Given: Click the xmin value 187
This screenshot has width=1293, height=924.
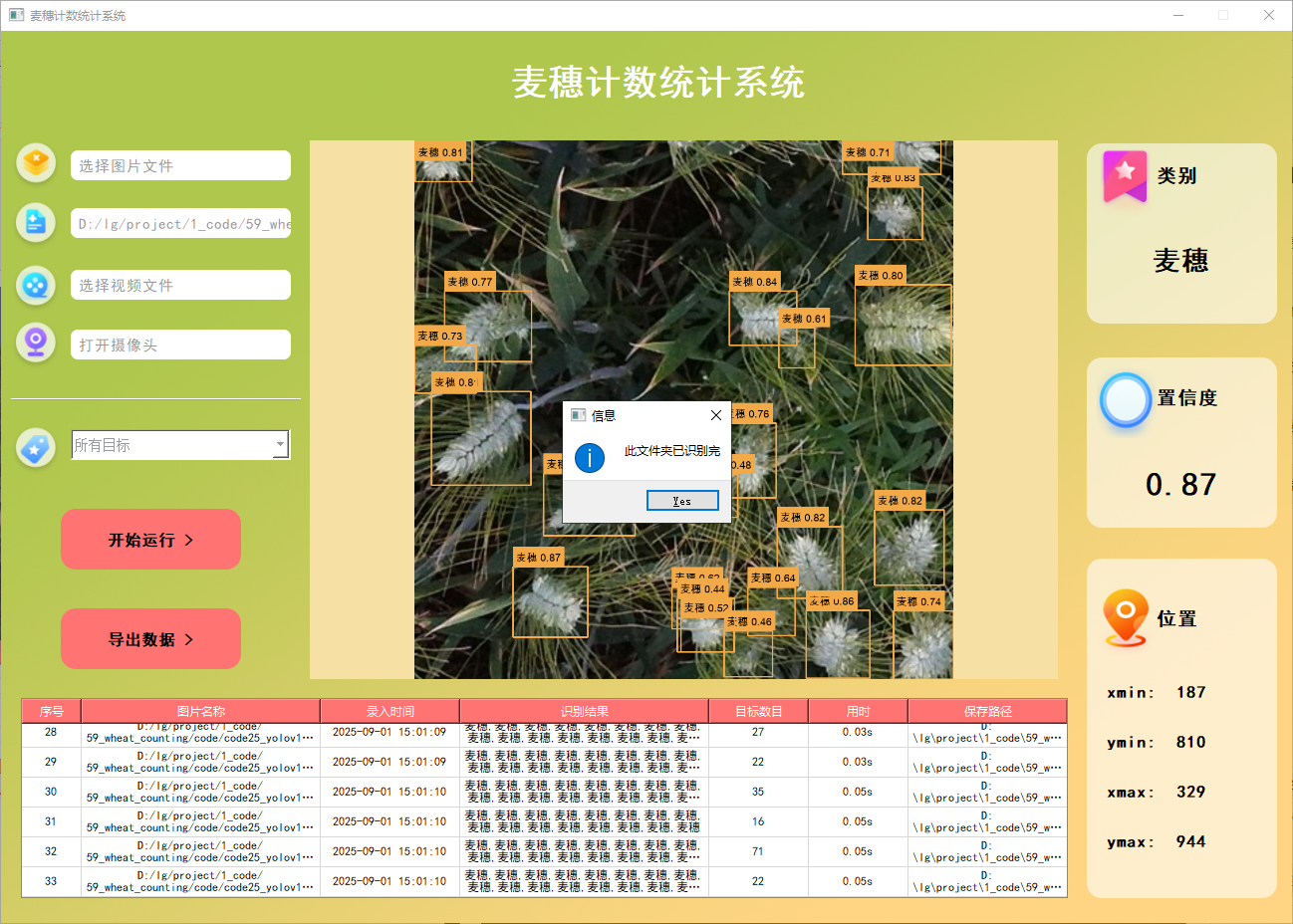Looking at the screenshot, I should coord(1191,692).
